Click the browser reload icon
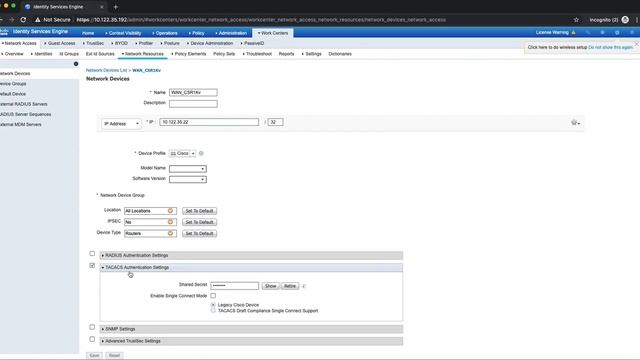Screen dimensions: 640x360 23,20
